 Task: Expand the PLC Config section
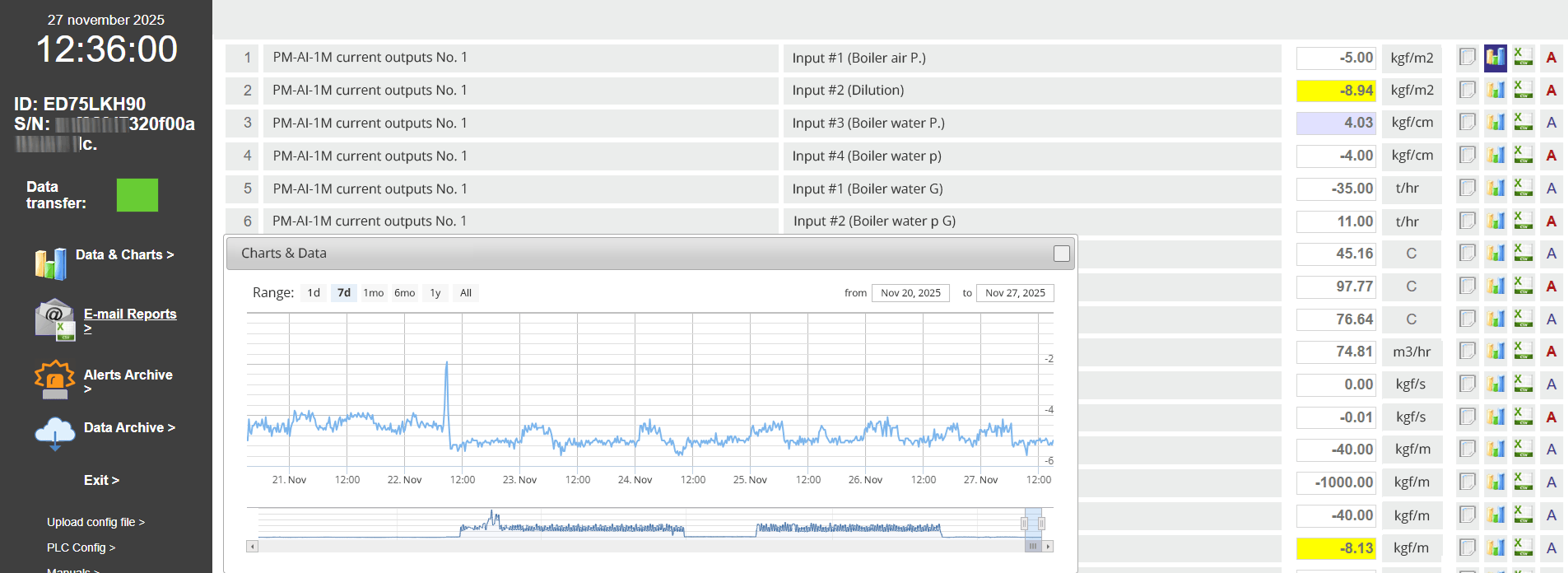click(81, 547)
